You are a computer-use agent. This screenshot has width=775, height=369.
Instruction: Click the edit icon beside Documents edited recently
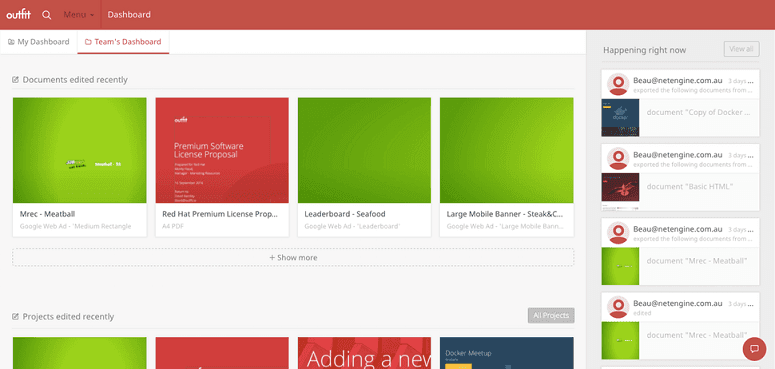[15, 80]
